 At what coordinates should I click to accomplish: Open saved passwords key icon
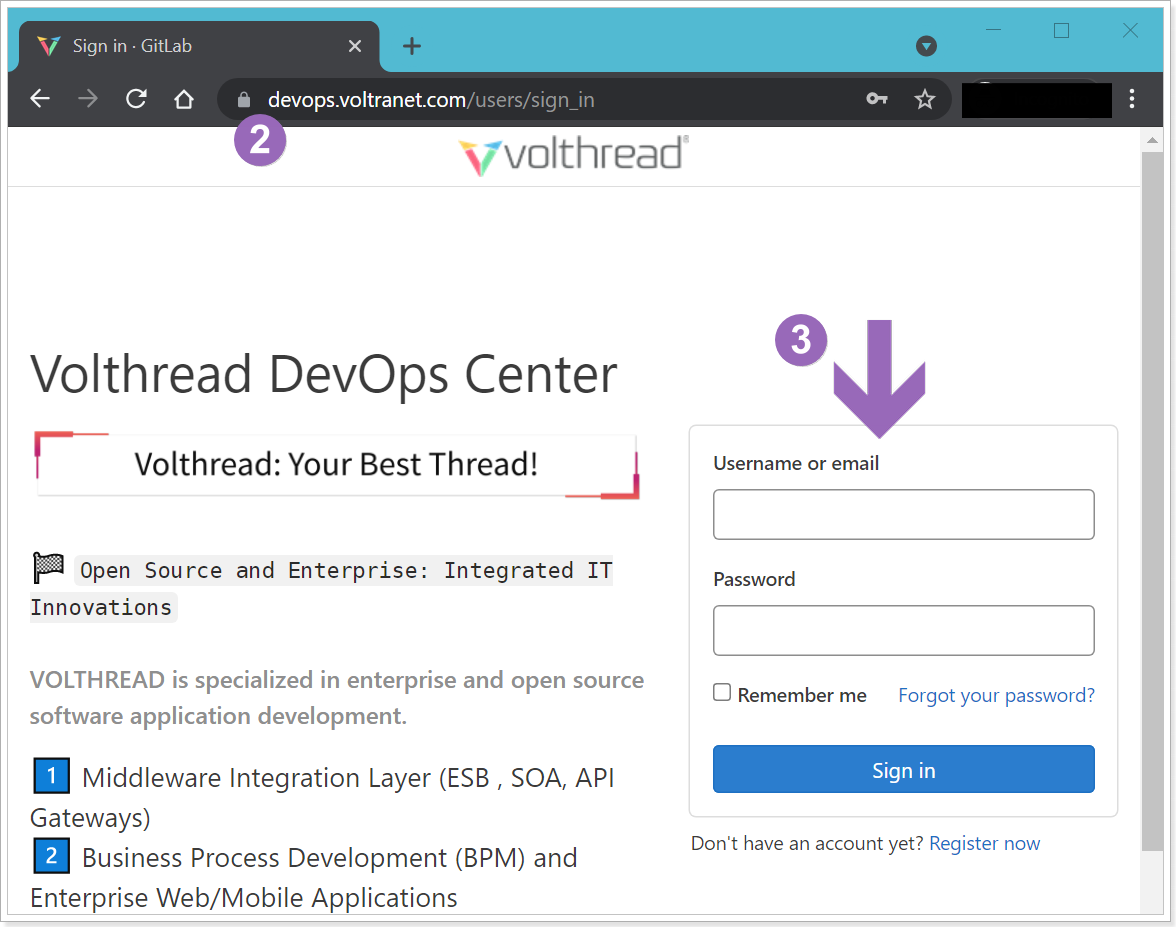(877, 99)
